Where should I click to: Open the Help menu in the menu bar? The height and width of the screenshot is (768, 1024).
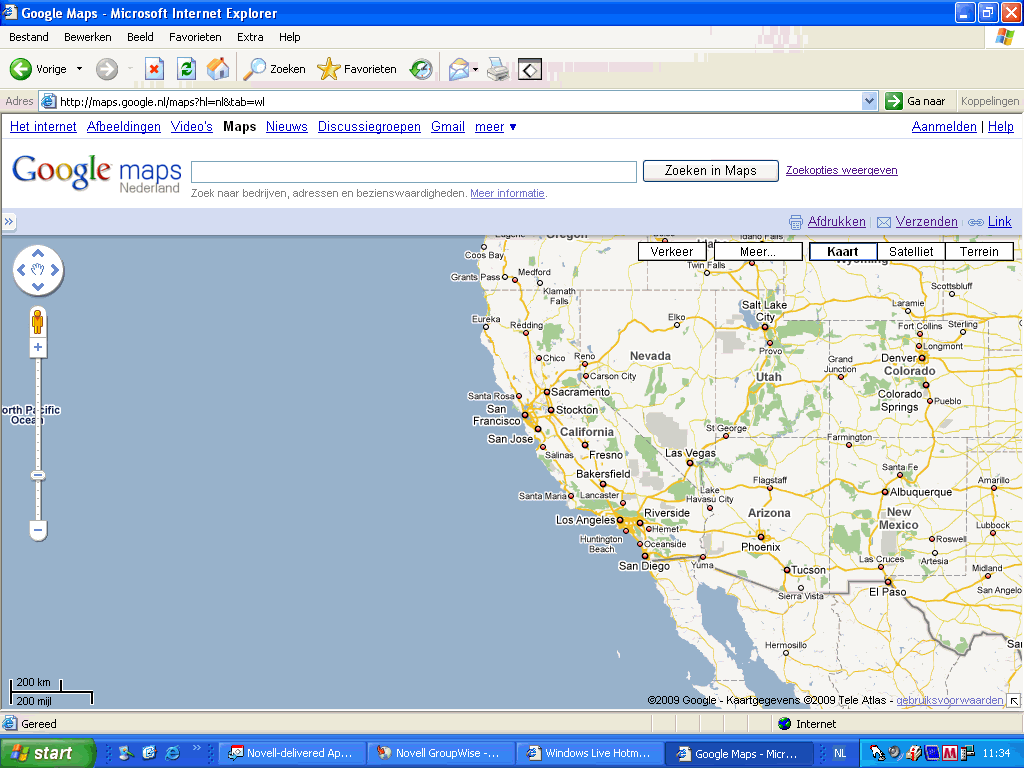coord(289,37)
